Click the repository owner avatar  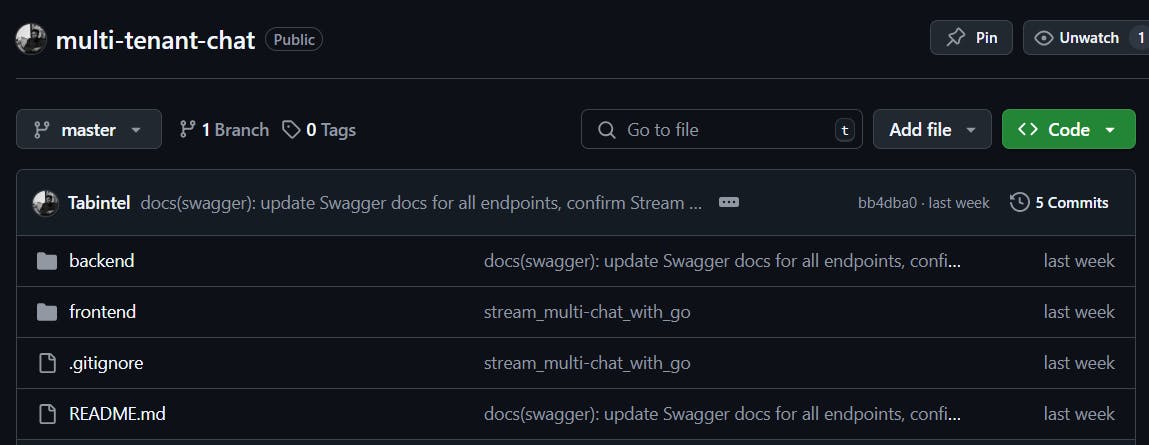31,39
